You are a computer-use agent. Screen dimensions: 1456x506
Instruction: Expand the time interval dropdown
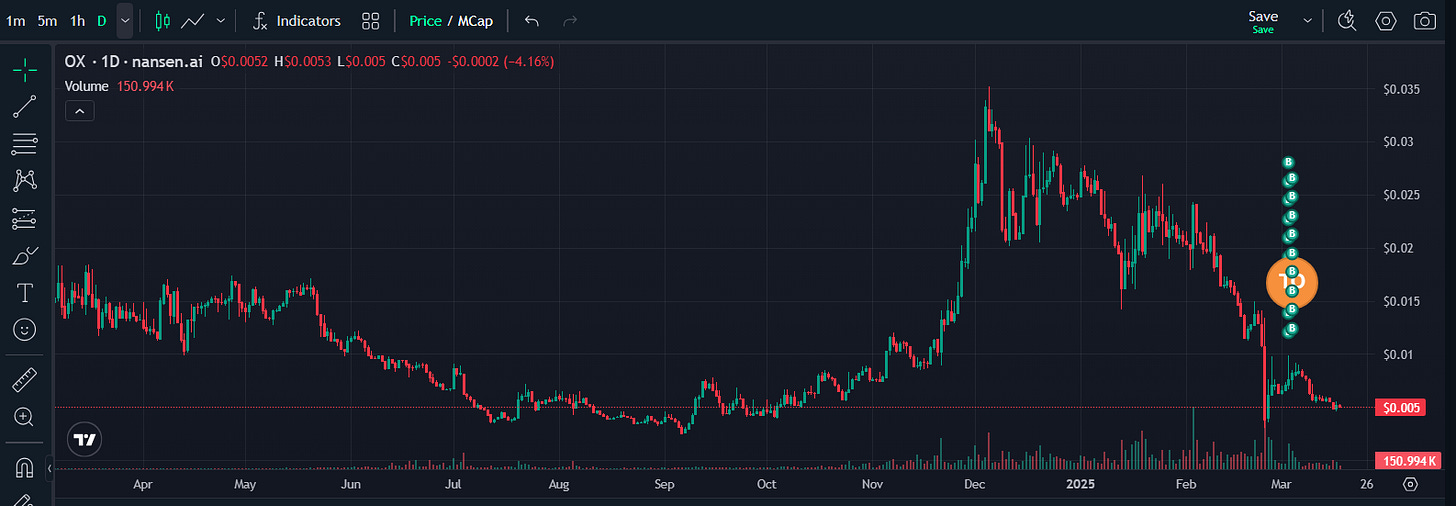(x=124, y=20)
